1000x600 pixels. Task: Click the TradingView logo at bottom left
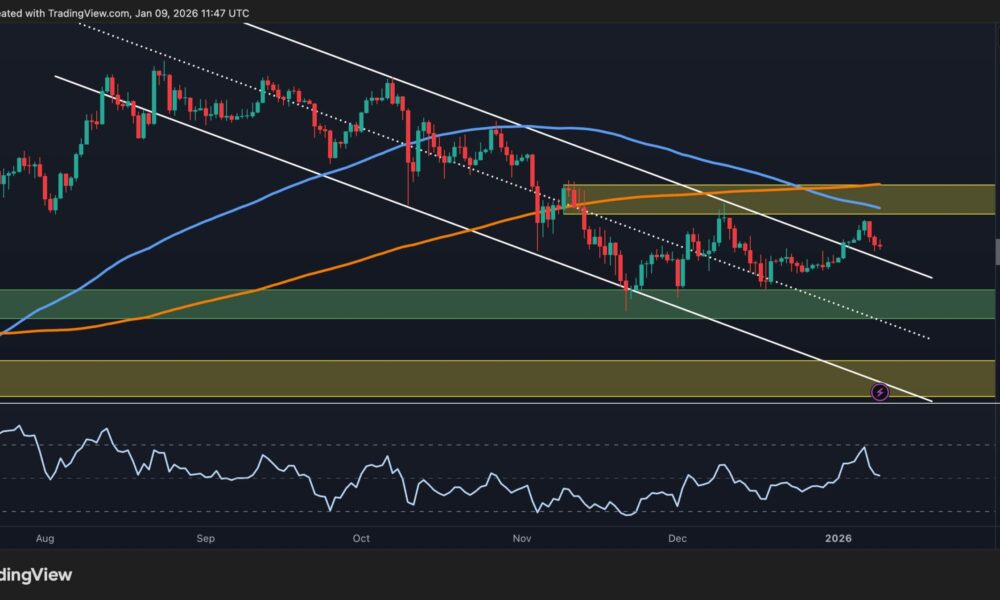37,575
